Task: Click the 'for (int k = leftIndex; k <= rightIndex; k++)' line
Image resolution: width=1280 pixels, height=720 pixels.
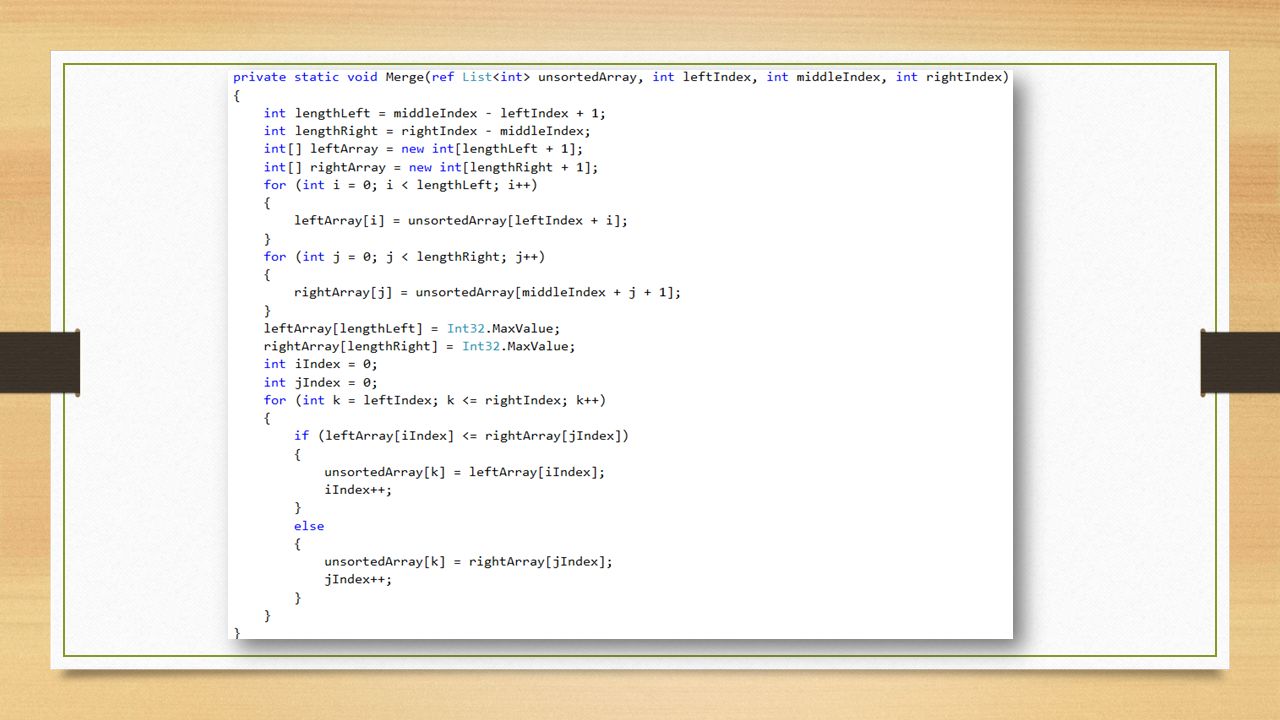Action: 435,400
